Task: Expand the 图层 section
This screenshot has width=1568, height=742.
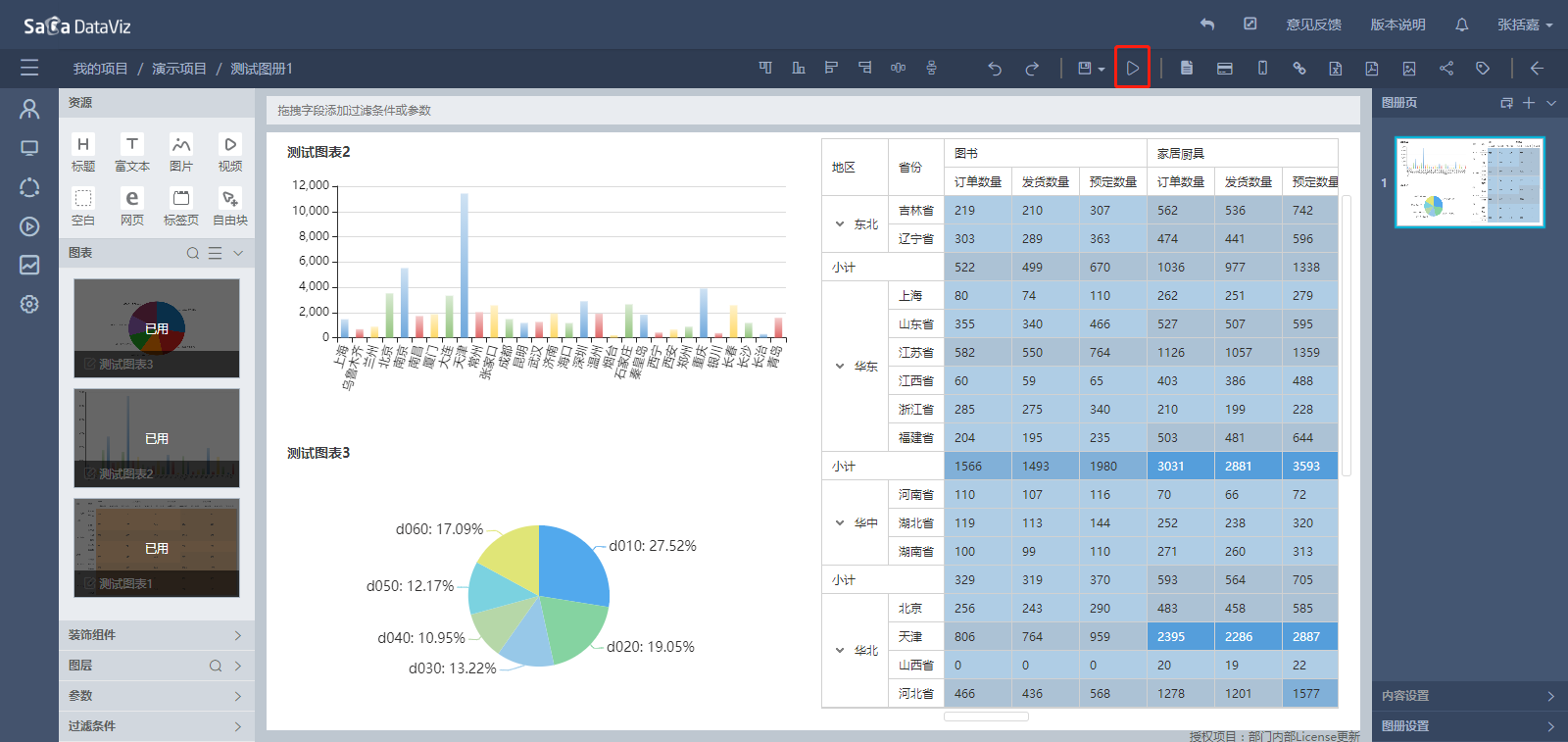Action: coord(238,666)
